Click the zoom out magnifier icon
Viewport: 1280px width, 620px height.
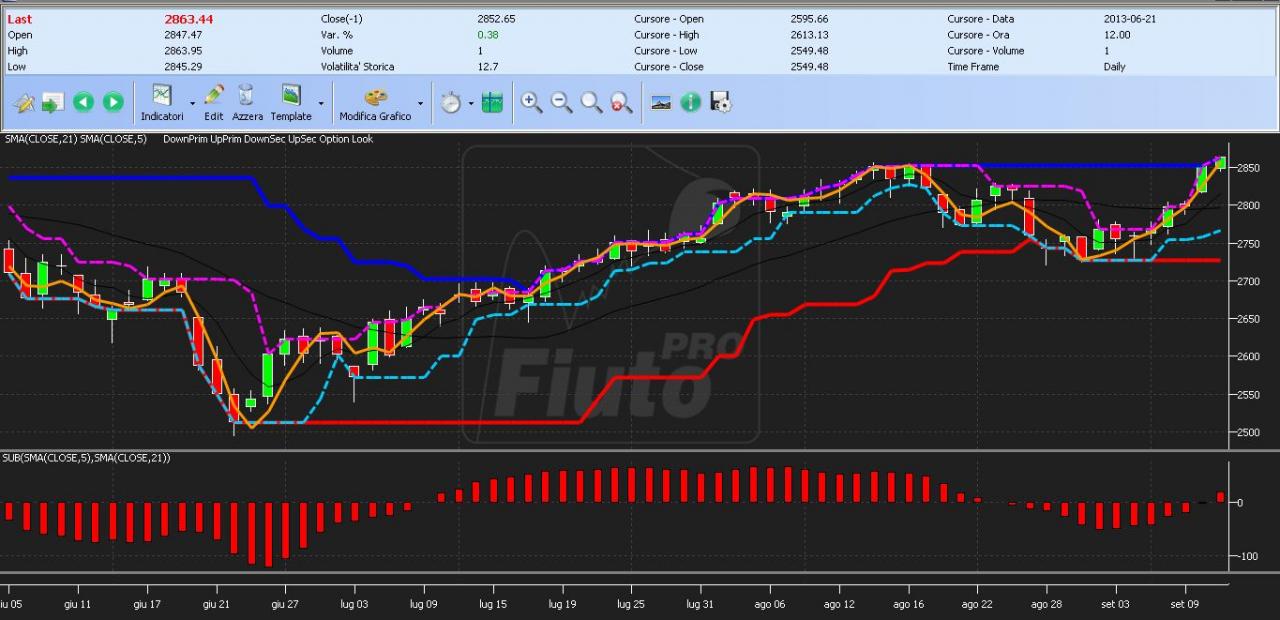[x=562, y=102]
